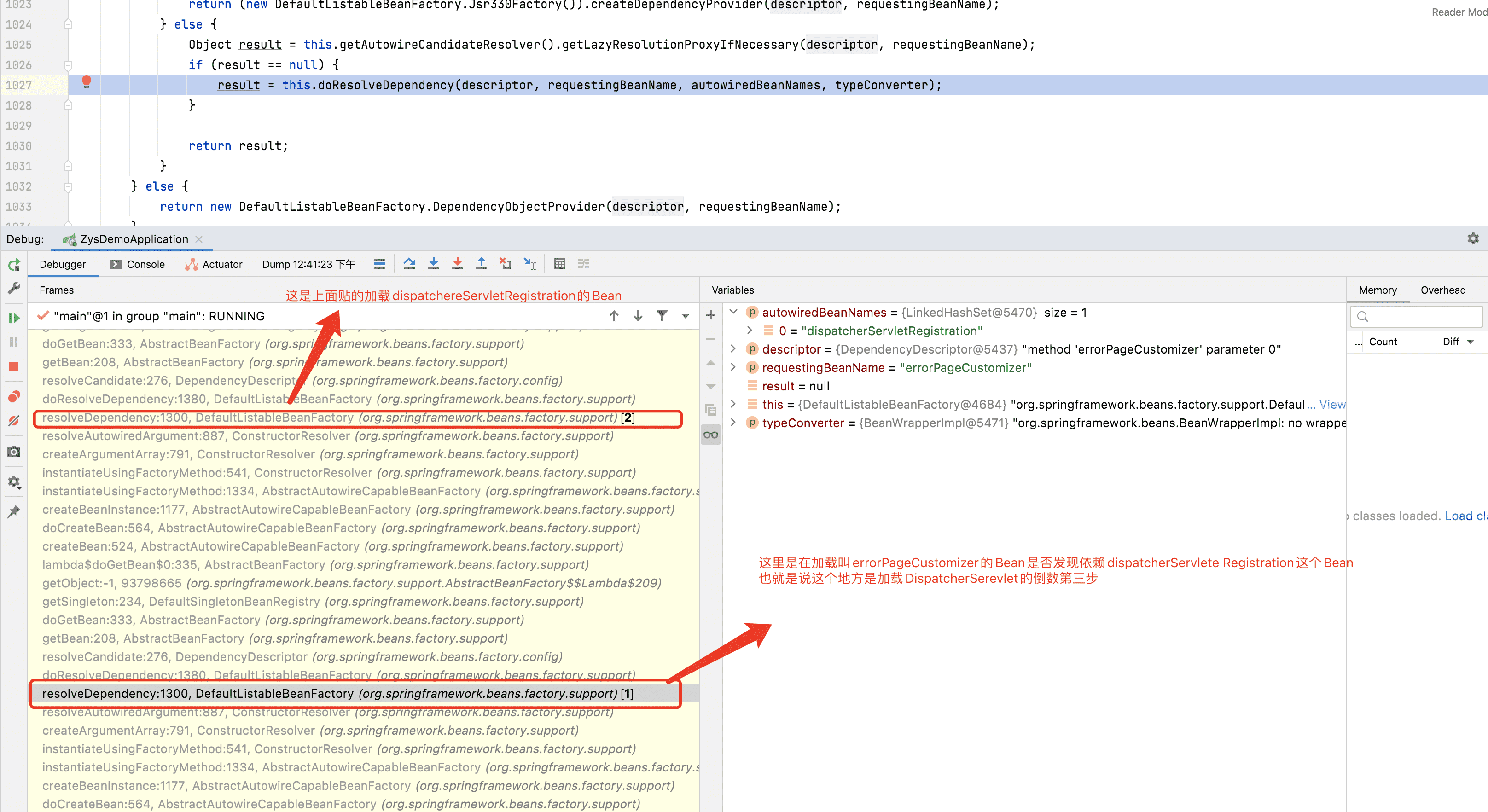Click the Load classes link
The image size is (1488, 812).
click(x=1466, y=516)
